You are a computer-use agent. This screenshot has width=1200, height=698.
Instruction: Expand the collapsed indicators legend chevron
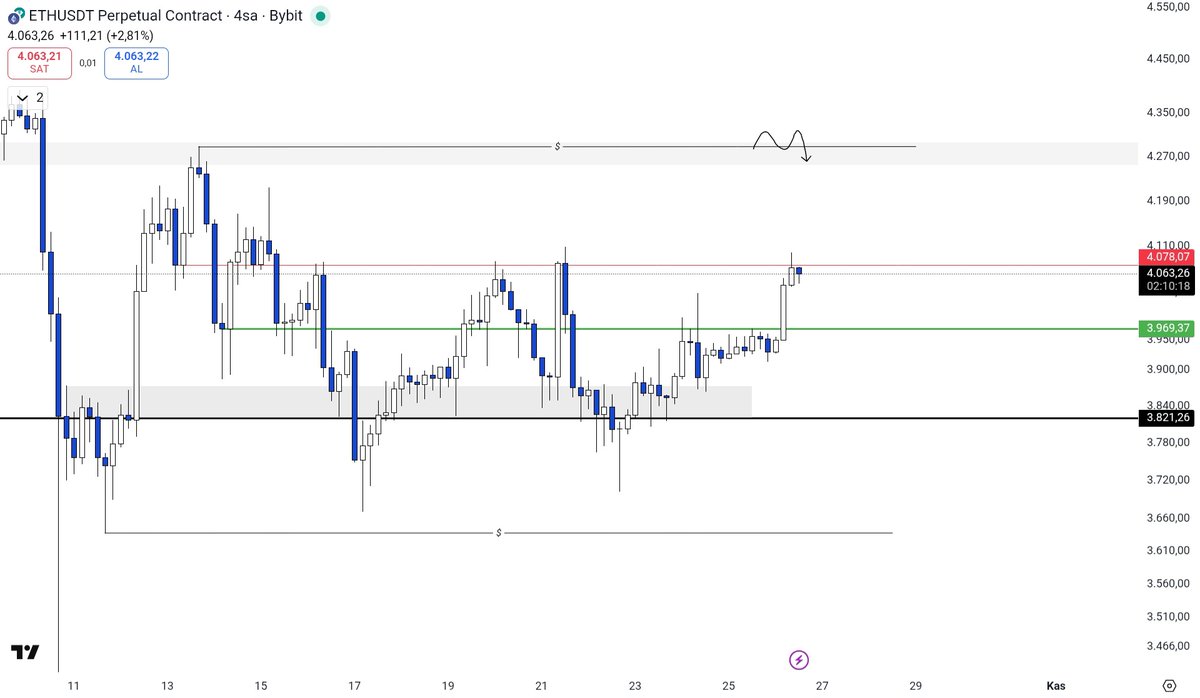click(x=21, y=98)
